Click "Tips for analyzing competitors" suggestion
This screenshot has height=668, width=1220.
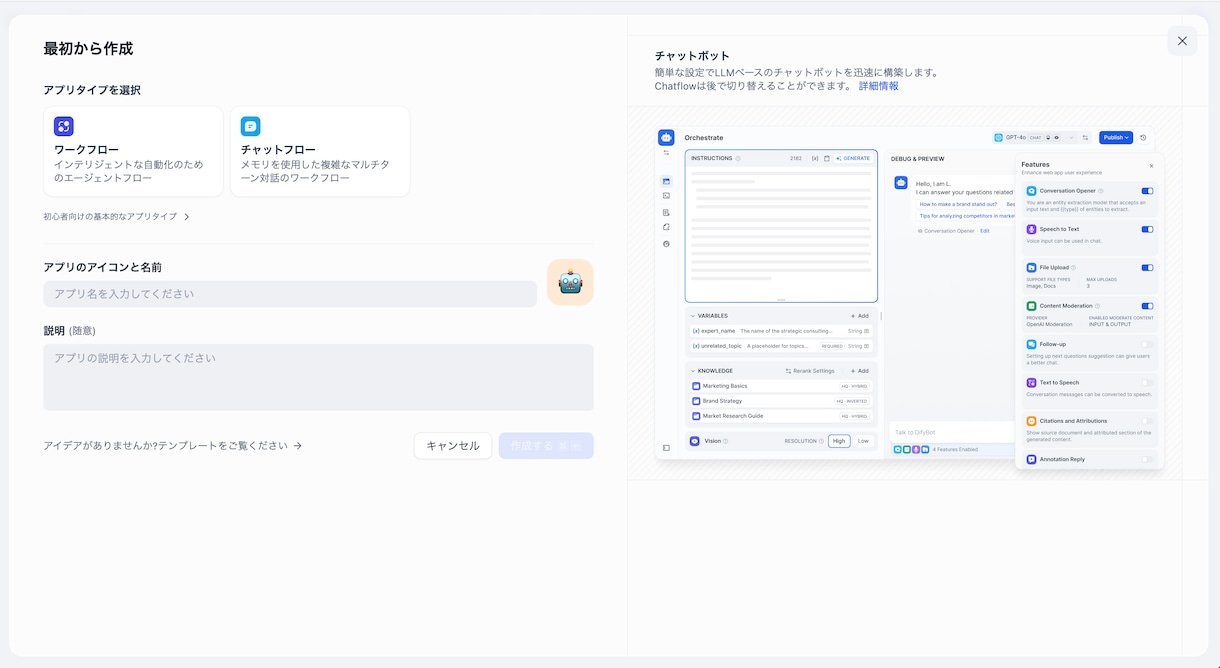(966, 216)
